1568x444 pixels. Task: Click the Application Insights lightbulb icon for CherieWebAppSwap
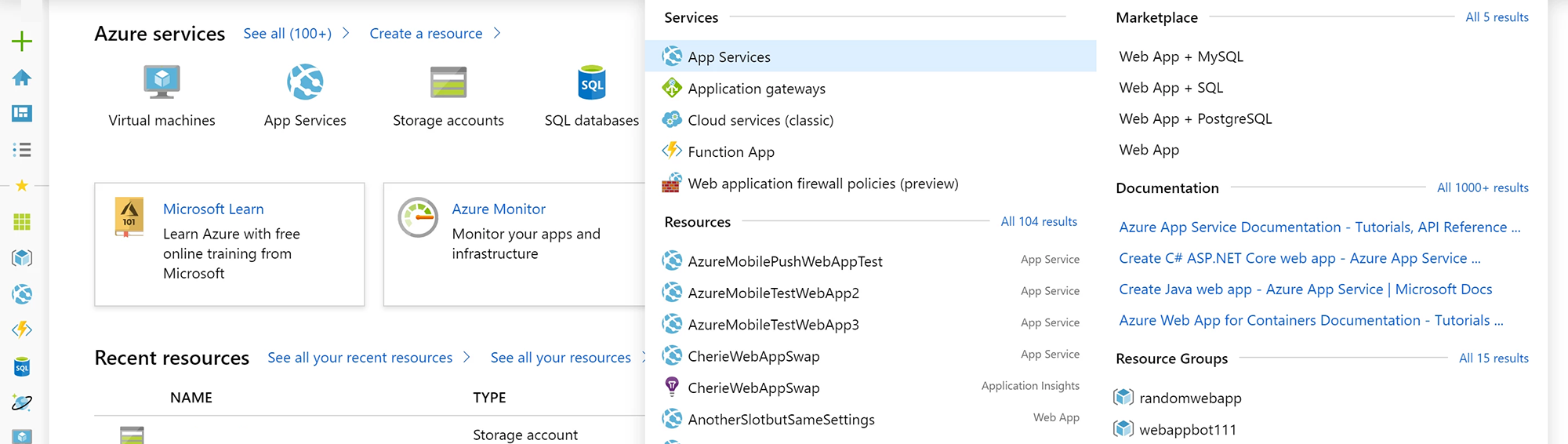coord(672,386)
